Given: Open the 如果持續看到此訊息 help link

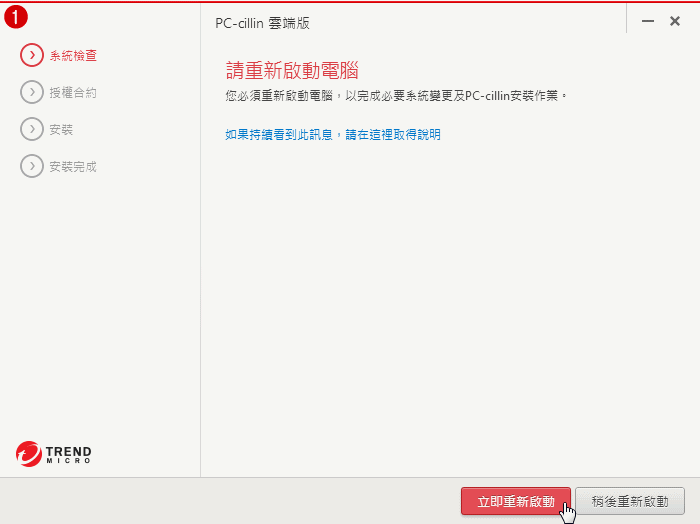Looking at the screenshot, I should point(333,134).
